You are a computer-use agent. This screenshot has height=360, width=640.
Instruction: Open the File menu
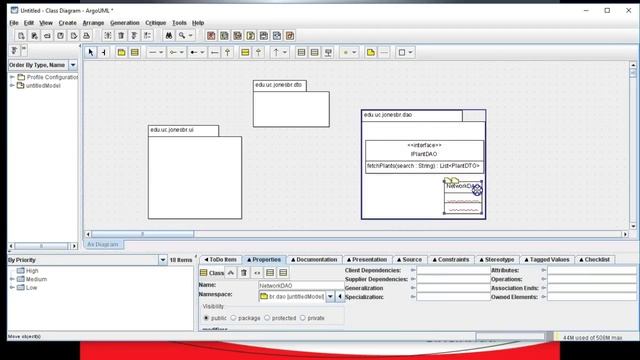click(14, 23)
